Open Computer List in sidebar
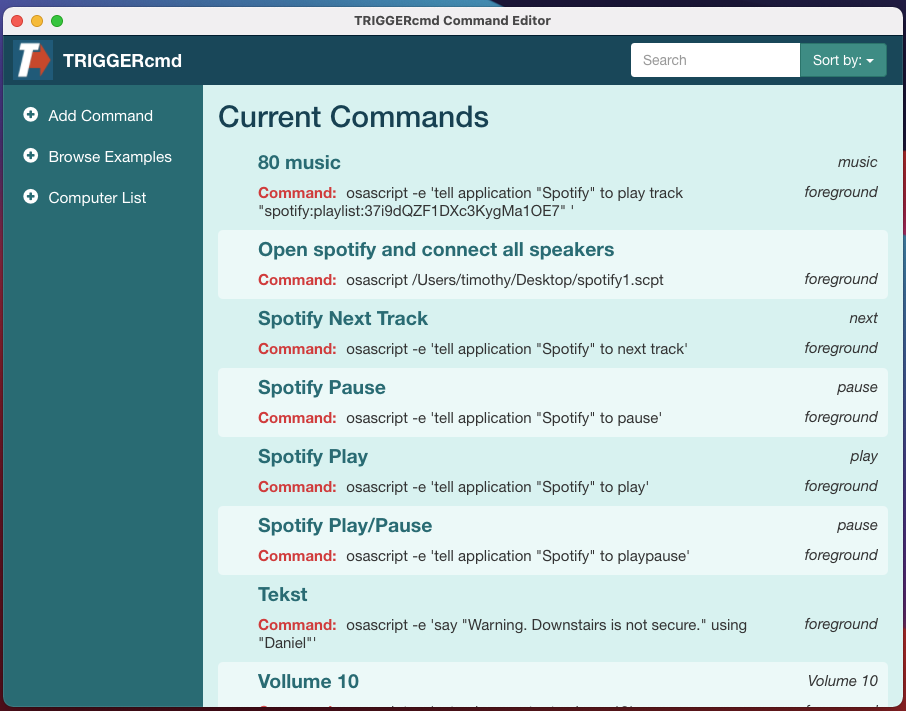906x711 pixels. pyautogui.click(x=97, y=198)
